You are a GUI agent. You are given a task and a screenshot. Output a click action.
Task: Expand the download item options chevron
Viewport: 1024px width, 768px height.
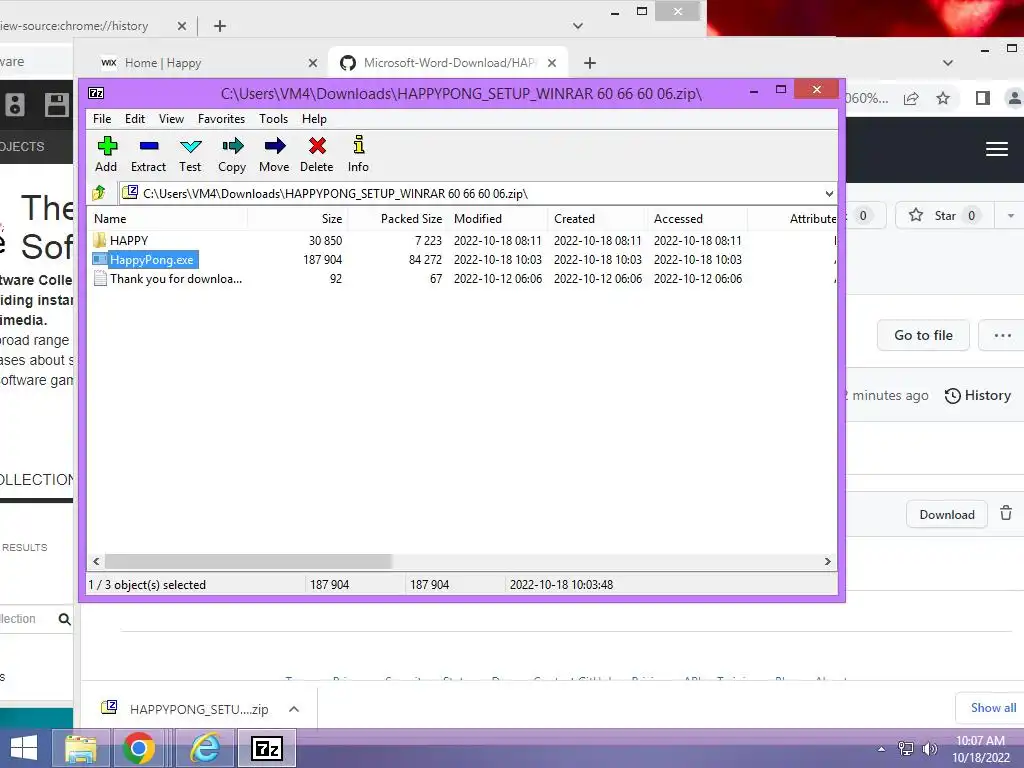[x=294, y=709]
